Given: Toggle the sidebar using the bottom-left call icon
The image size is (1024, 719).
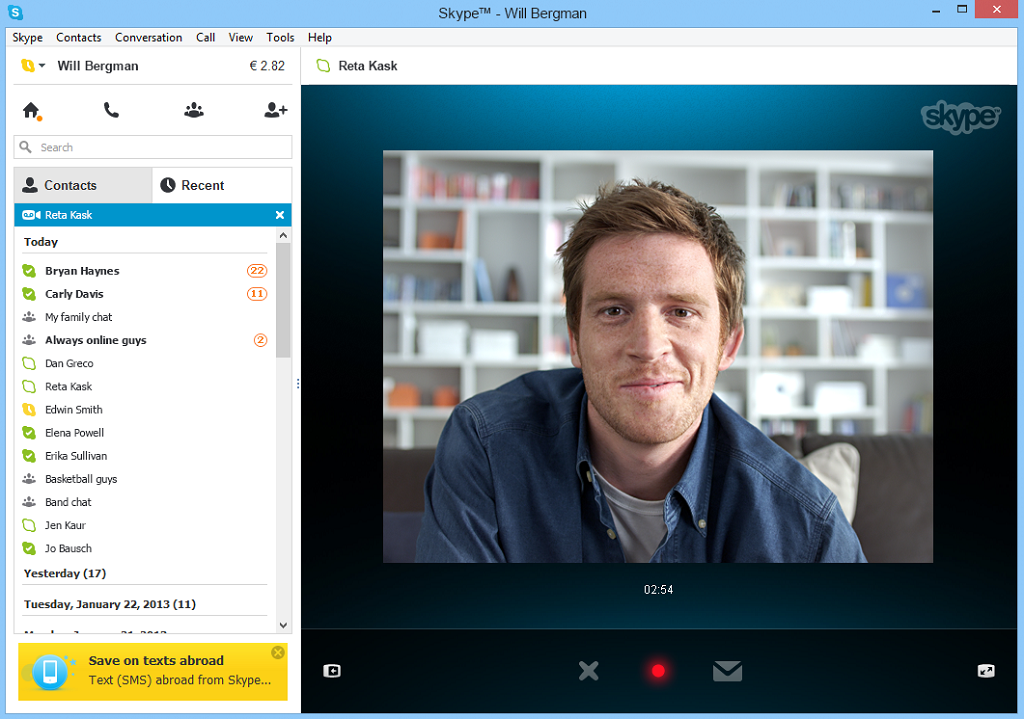Looking at the screenshot, I should click(x=331, y=670).
